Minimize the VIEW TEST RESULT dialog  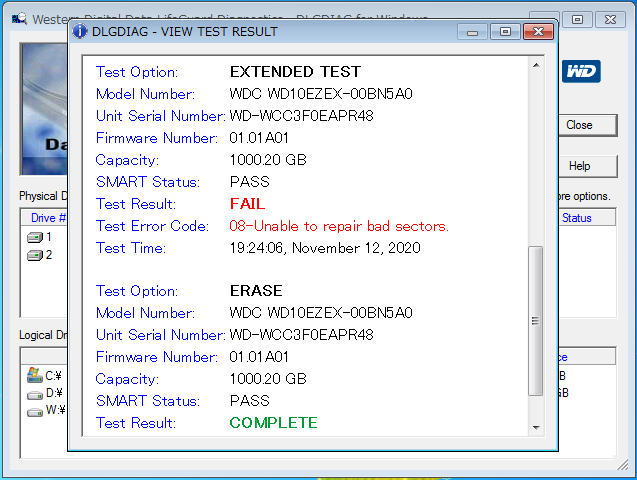pos(472,32)
